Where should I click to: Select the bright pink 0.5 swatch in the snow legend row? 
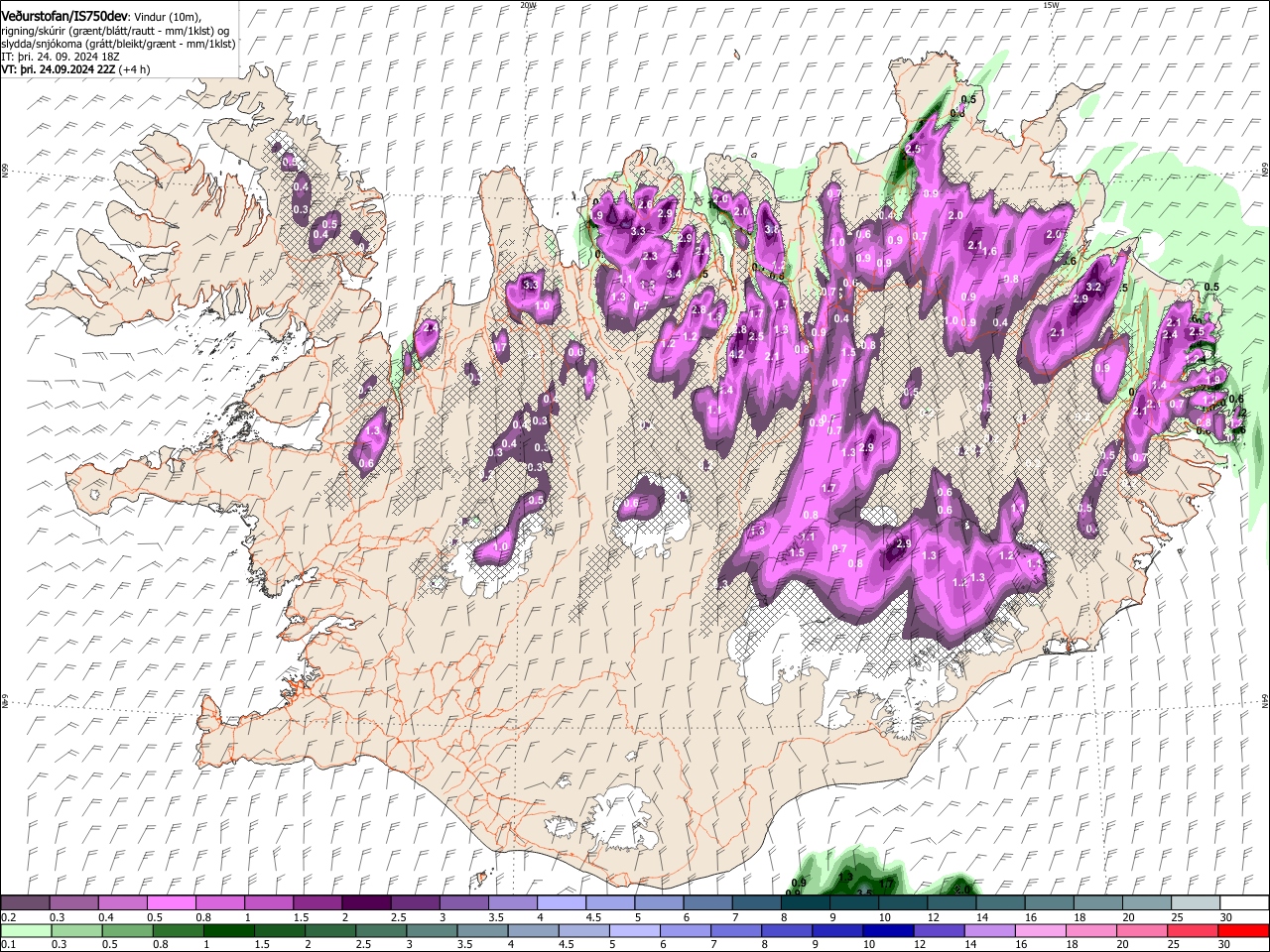171,902
